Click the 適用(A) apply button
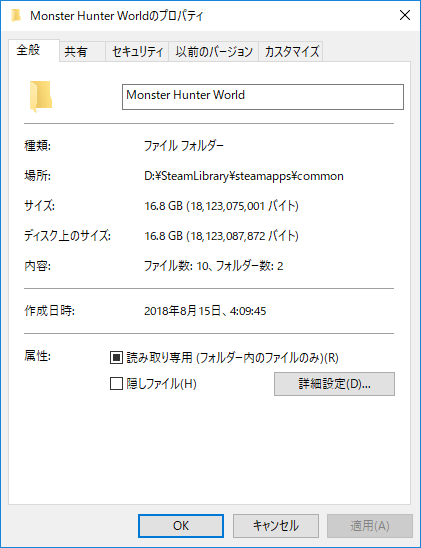Image resolution: width=421 pixels, height=548 pixels. (x=370, y=526)
